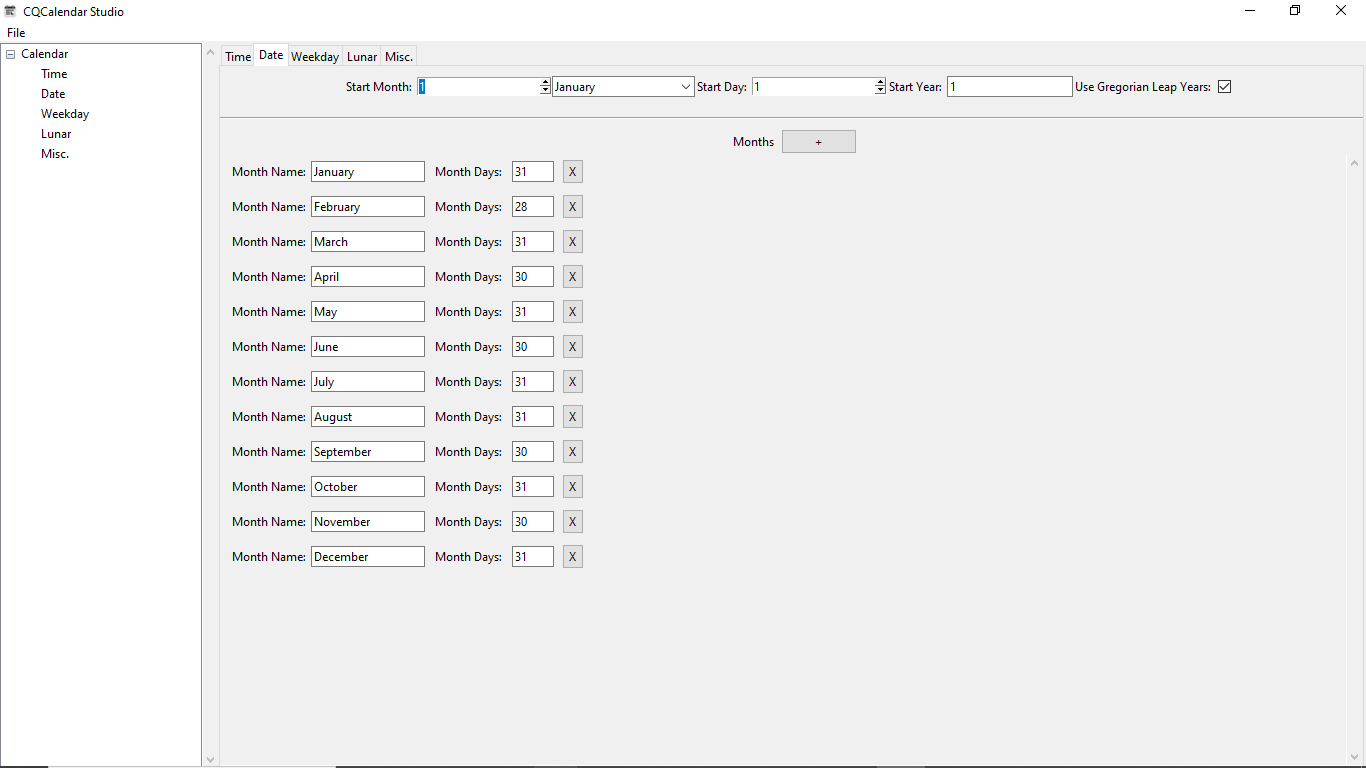Toggle Use Gregorian Leap Years checkbox
The image size is (1366, 768).
pyautogui.click(x=1225, y=87)
